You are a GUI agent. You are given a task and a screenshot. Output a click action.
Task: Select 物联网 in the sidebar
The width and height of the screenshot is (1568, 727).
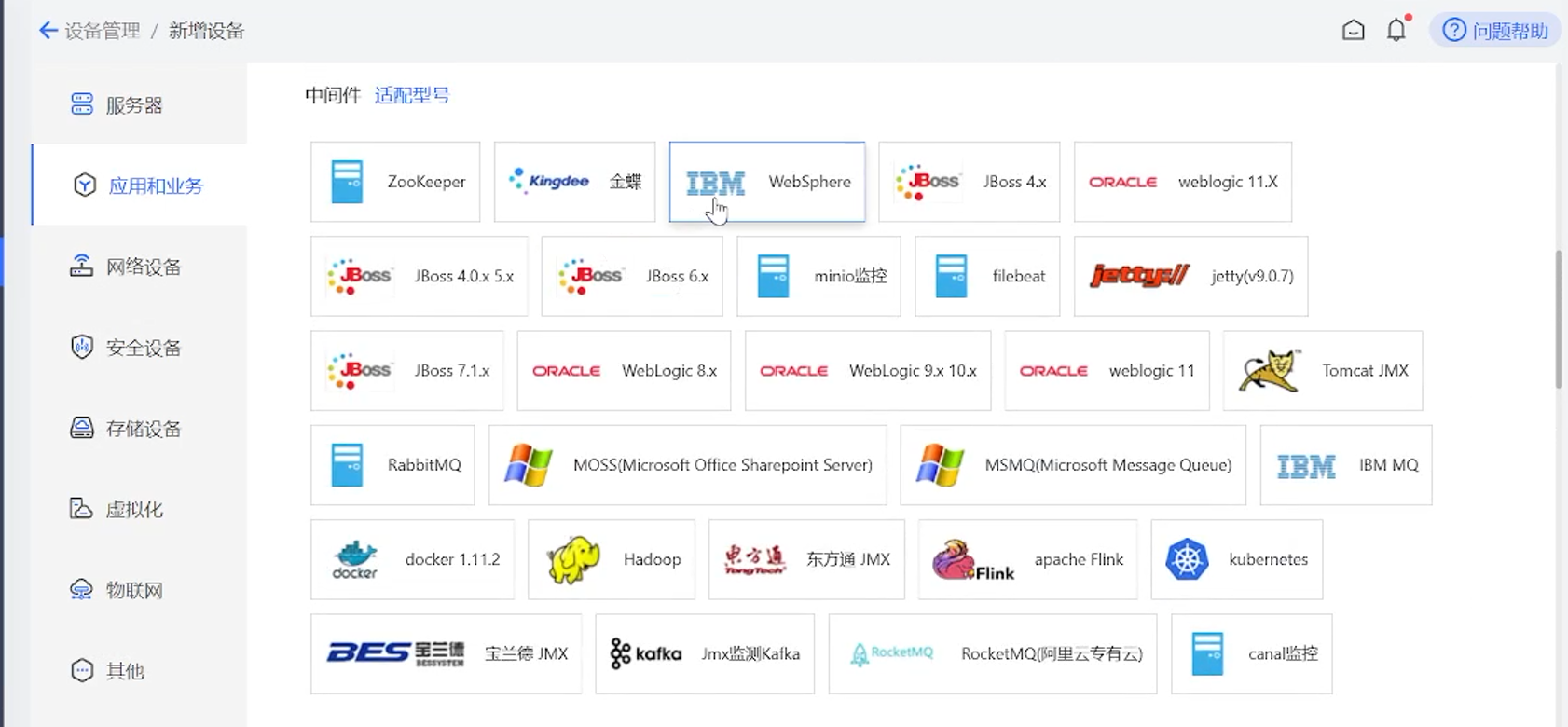[x=140, y=590]
